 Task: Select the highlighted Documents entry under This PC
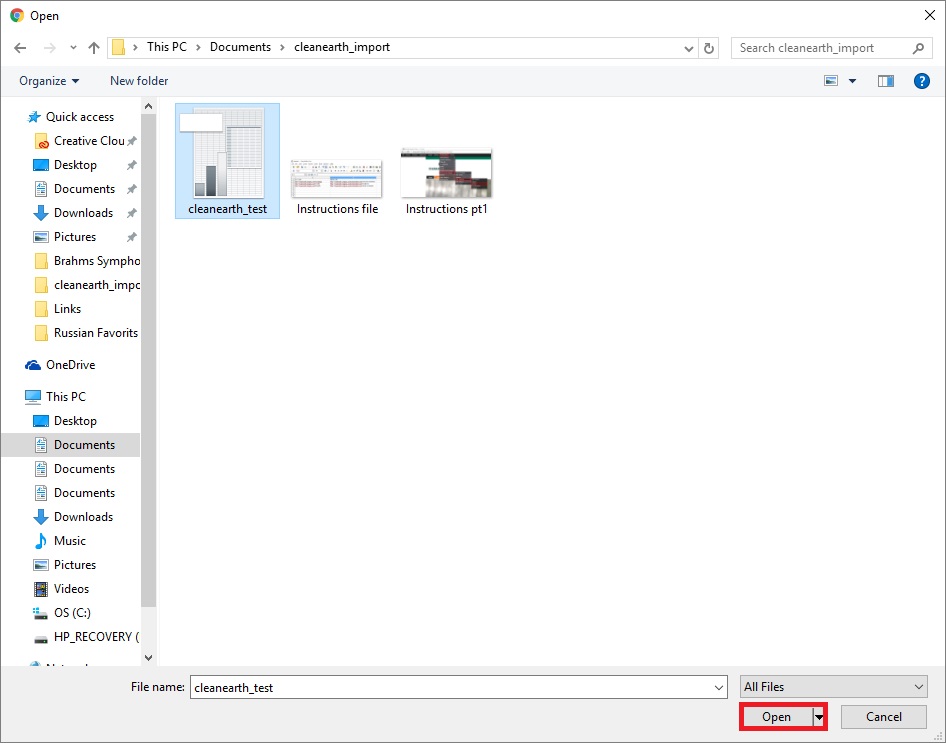pyautogui.click(x=71, y=445)
